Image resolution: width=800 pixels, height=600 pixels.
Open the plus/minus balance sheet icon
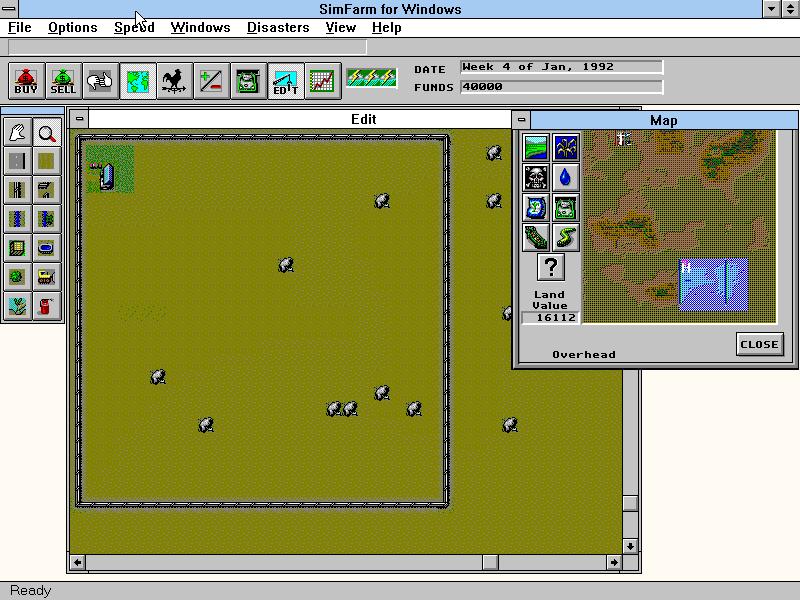[211, 81]
